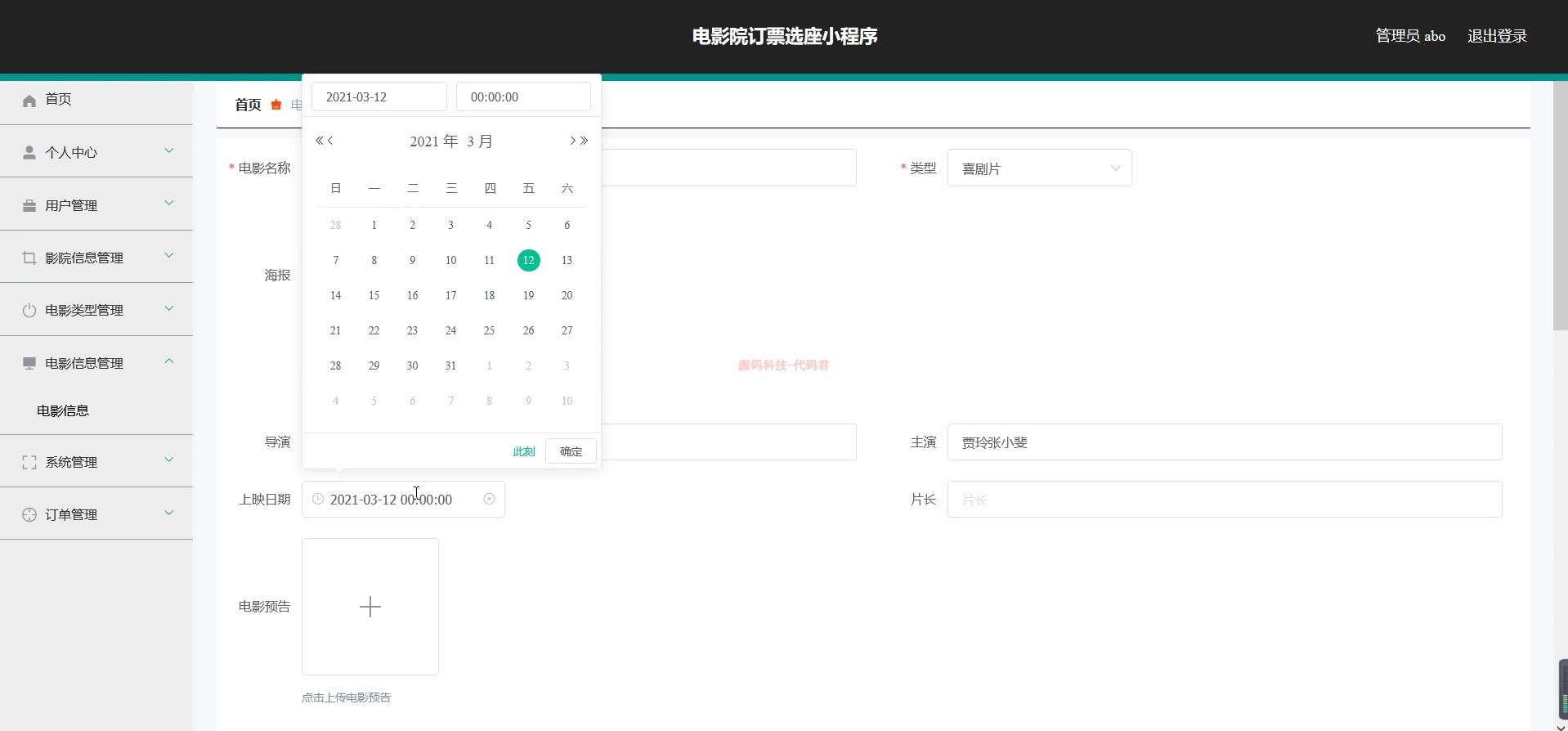Pick March 29 in the calendar
Viewport: 1568px width, 731px height.
click(x=374, y=365)
